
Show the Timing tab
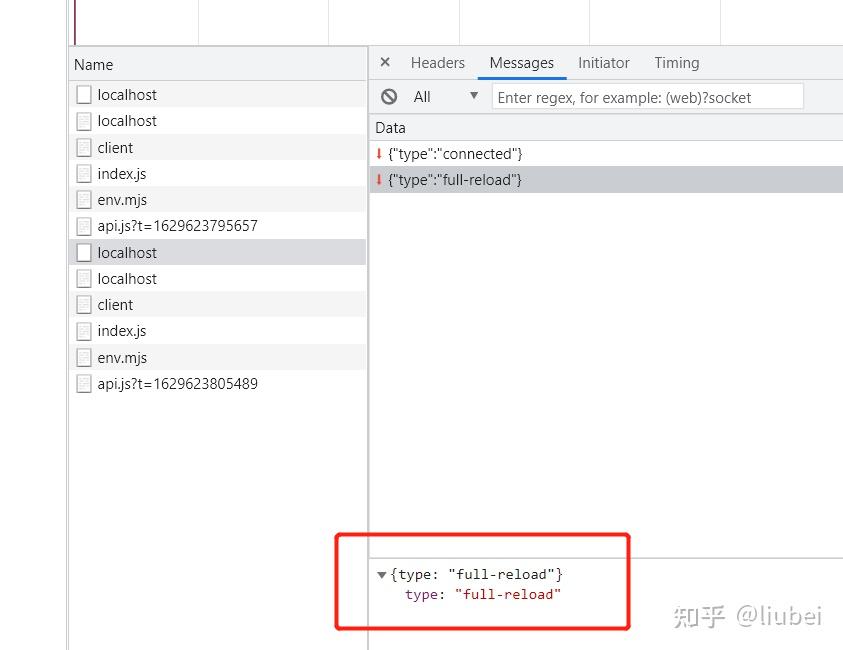677,63
